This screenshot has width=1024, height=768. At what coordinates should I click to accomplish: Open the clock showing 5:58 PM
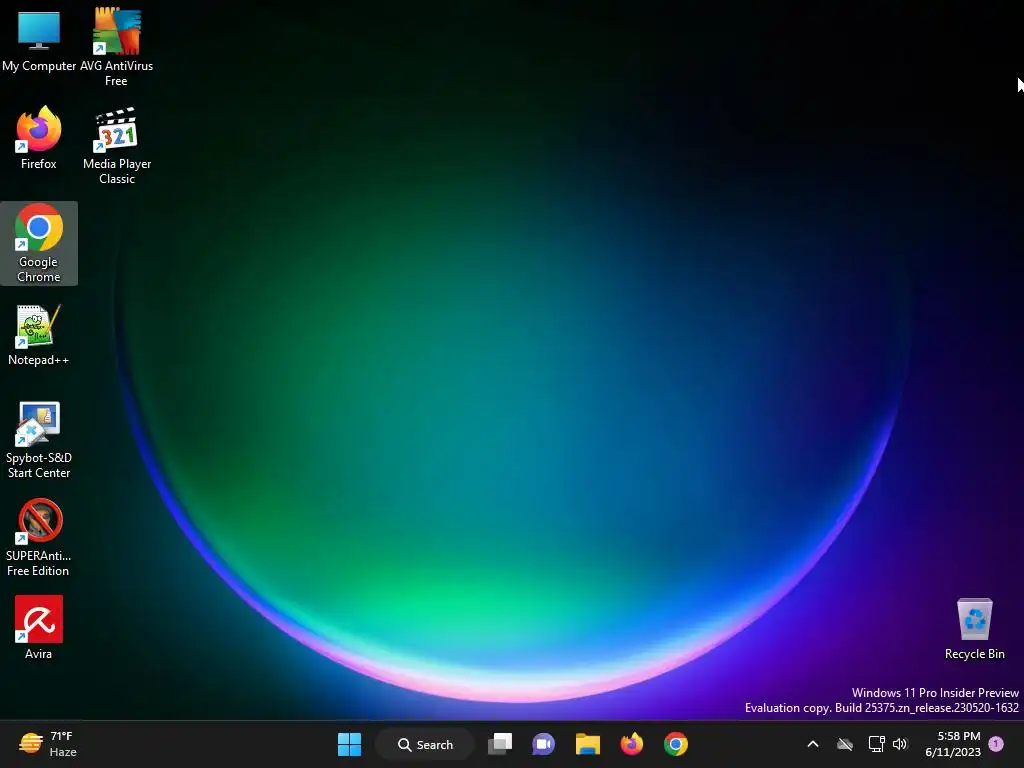(x=953, y=744)
